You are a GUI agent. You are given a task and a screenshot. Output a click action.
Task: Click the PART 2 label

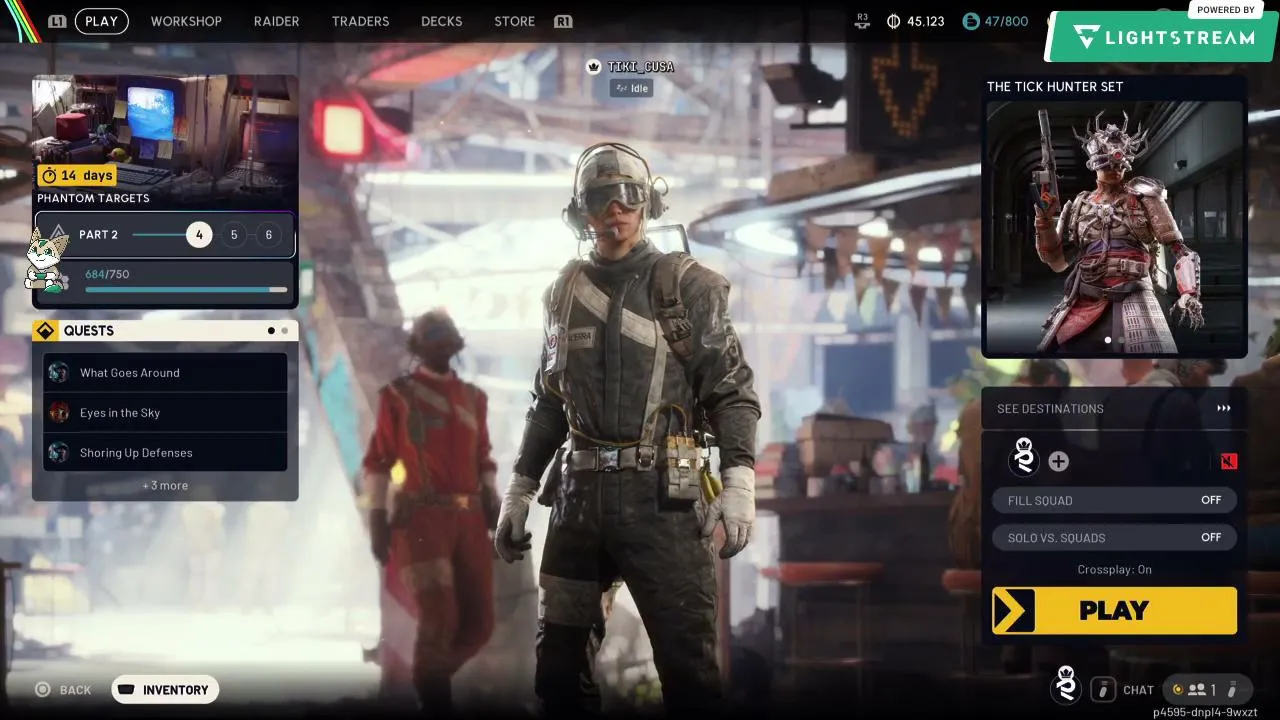(98, 235)
